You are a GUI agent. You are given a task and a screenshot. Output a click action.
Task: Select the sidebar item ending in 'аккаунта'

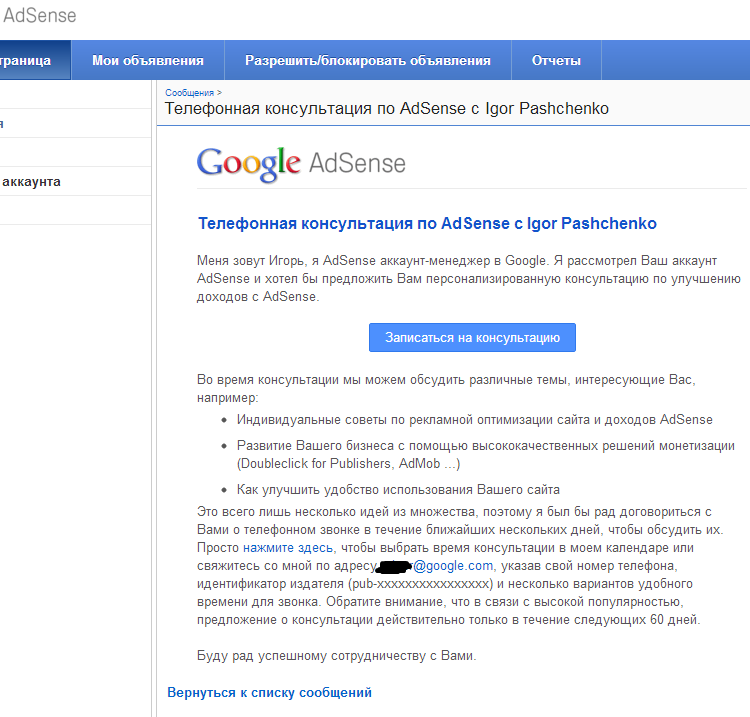click(x=76, y=181)
